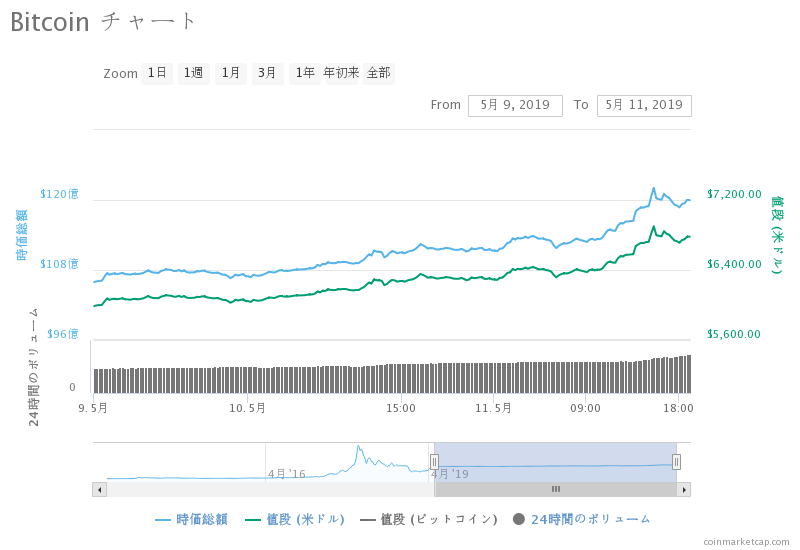The width and height of the screenshot is (800, 550).
Task: Choose the 3月 zoom range
Action: [267, 73]
